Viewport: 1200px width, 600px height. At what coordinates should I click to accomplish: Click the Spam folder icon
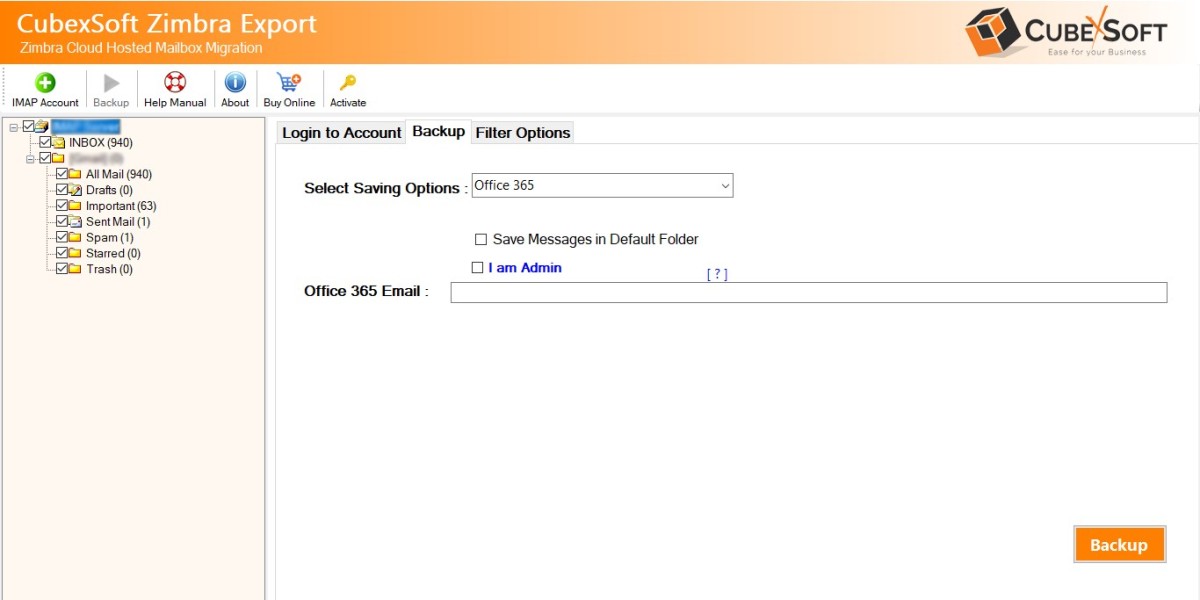coord(75,237)
